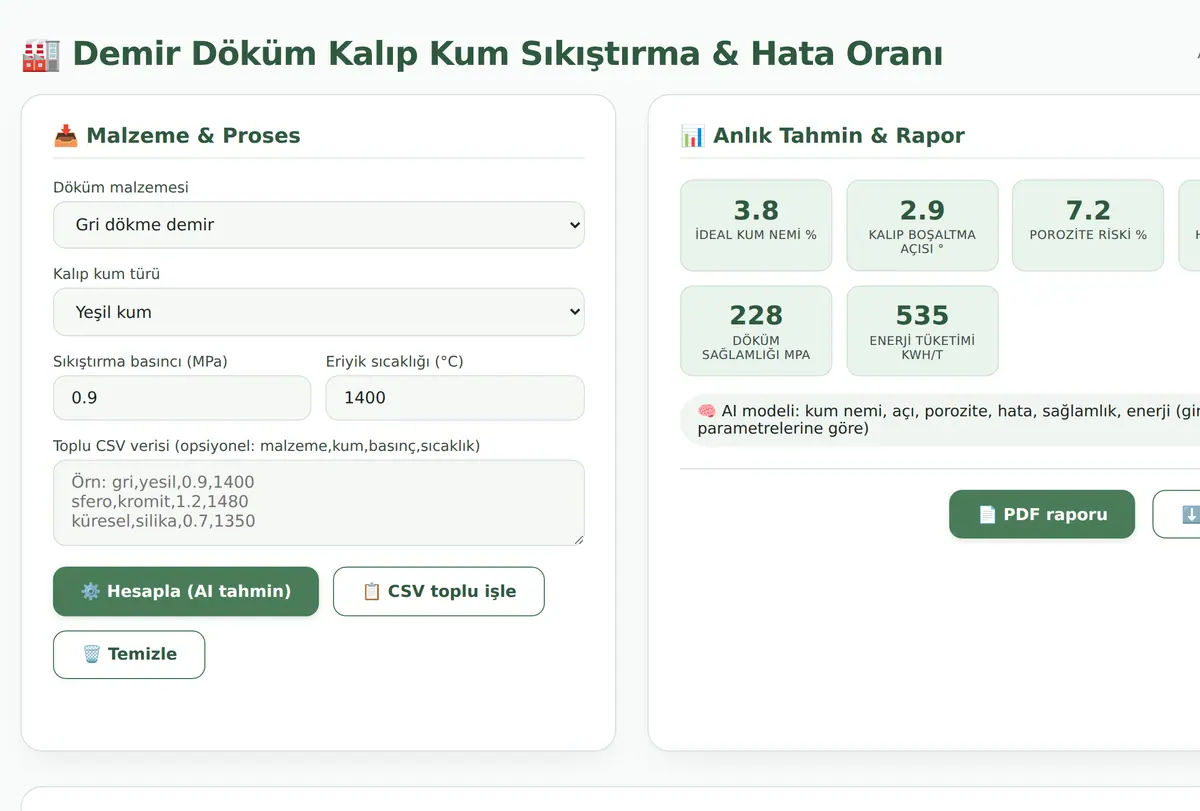Focus the Toplu CSV verisi textarea

click(x=318, y=503)
